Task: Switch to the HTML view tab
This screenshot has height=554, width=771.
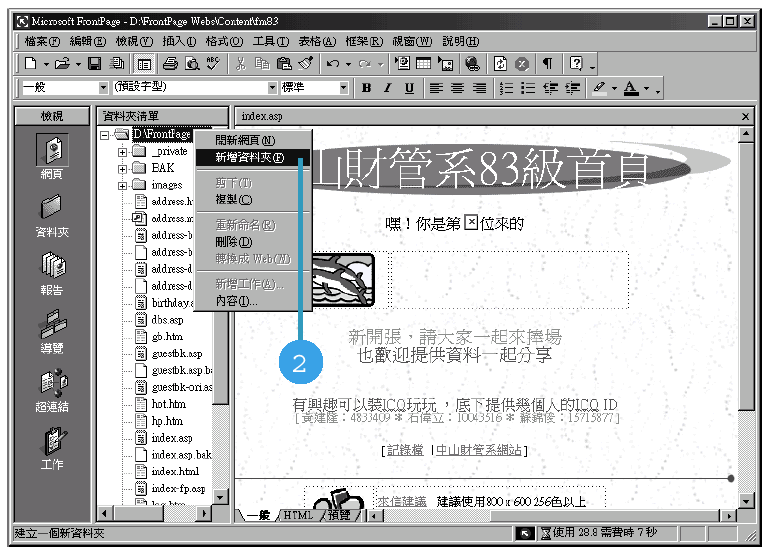Action: click(298, 515)
